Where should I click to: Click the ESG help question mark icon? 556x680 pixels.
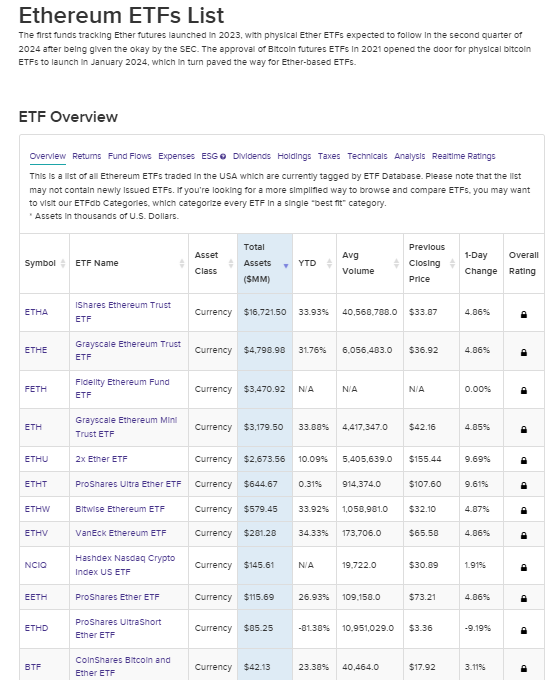(223, 157)
